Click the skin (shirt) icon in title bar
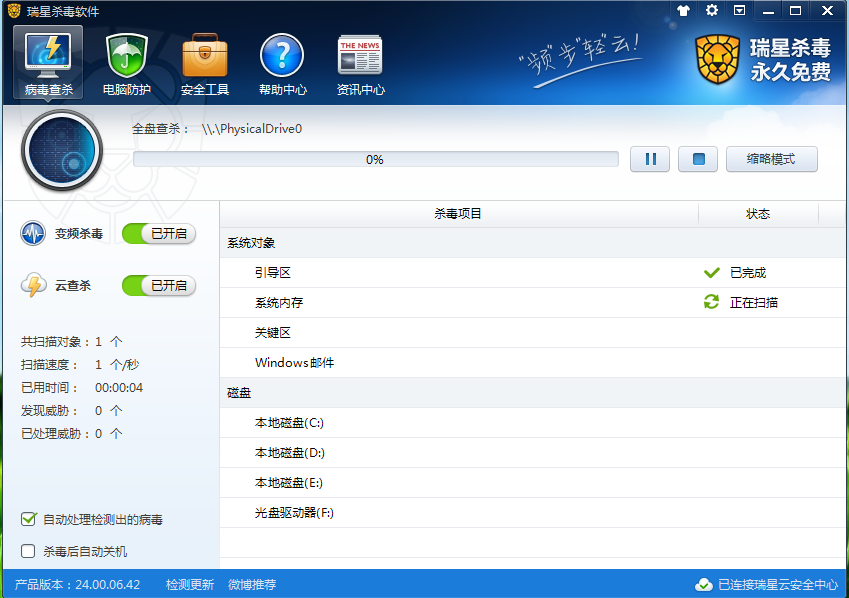The image size is (849, 598). 683,10
